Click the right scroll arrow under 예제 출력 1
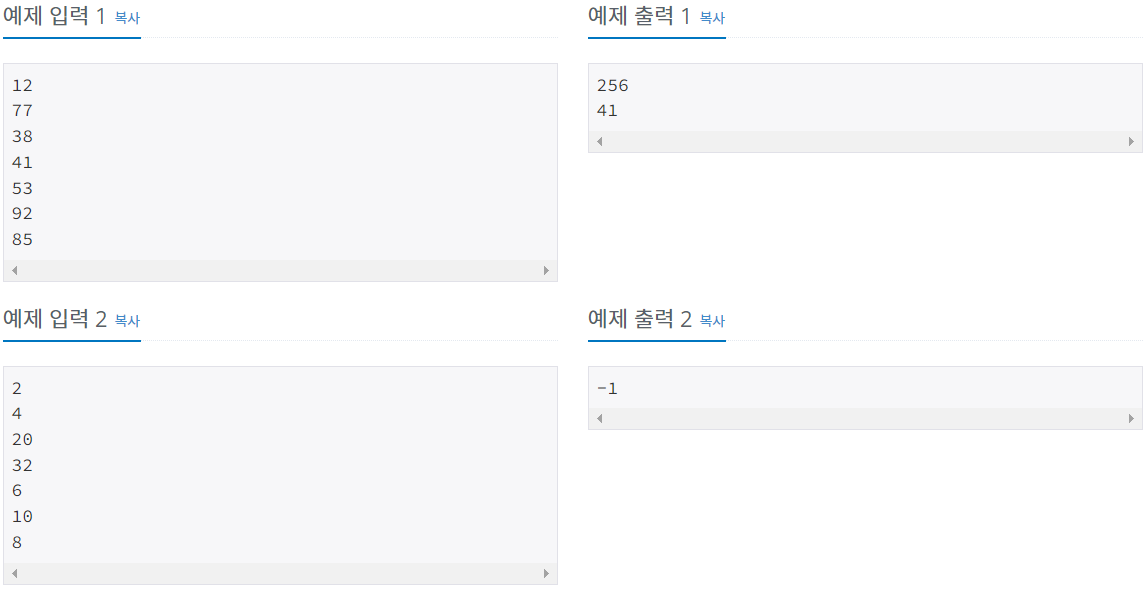The image size is (1147, 589). tap(1133, 142)
